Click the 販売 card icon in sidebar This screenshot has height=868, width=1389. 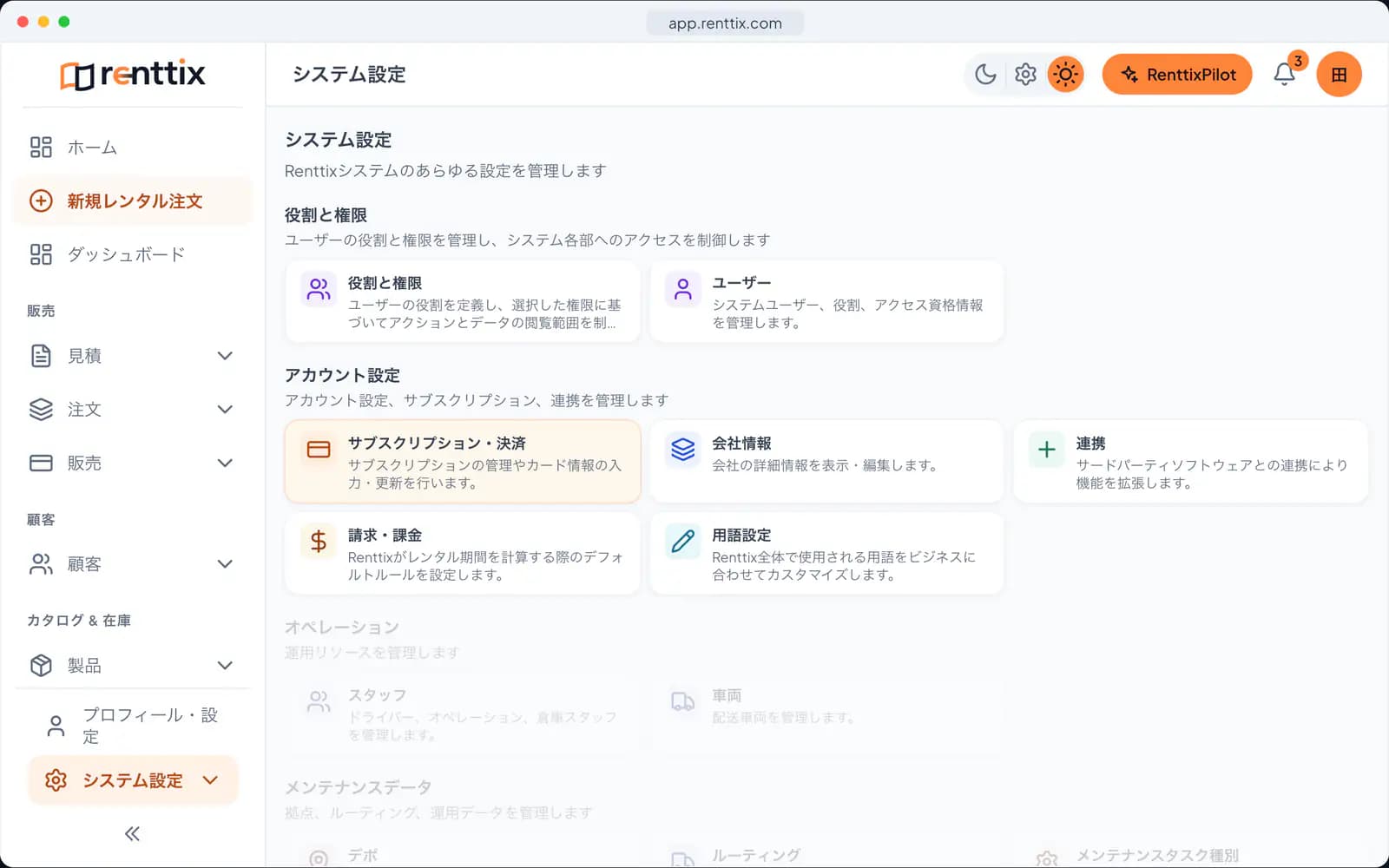click(41, 464)
